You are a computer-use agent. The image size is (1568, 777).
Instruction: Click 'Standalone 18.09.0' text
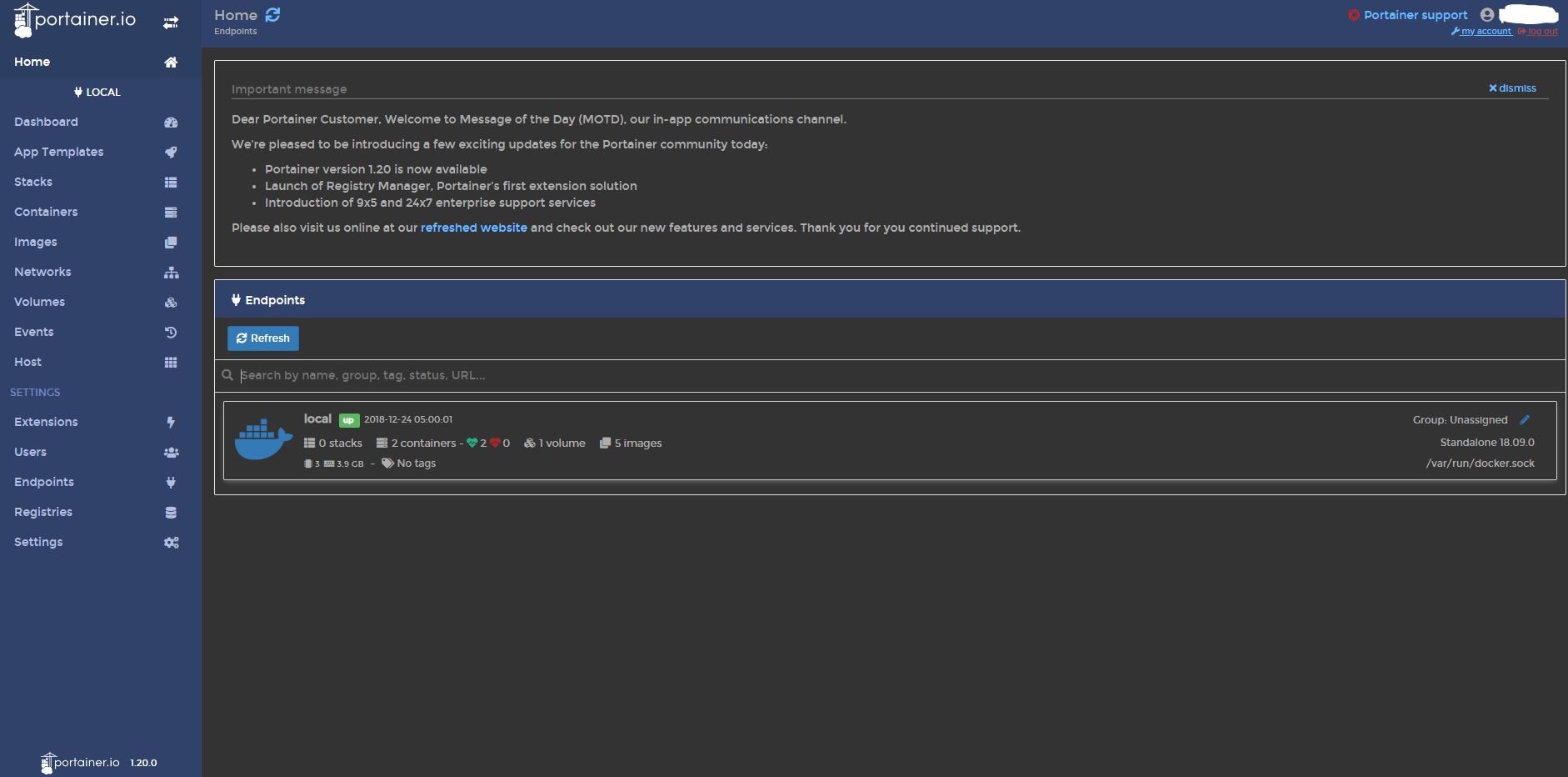coord(1487,443)
